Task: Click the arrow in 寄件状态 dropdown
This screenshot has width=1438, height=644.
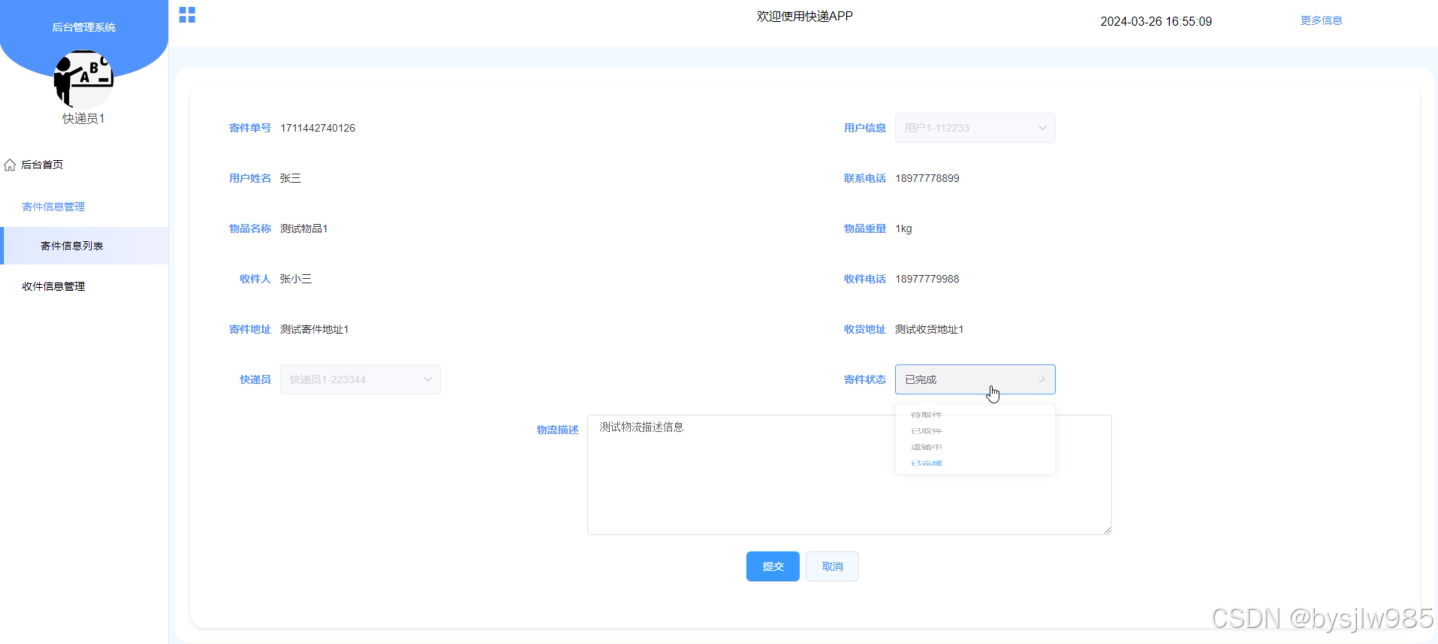Action: (1042, 379)
